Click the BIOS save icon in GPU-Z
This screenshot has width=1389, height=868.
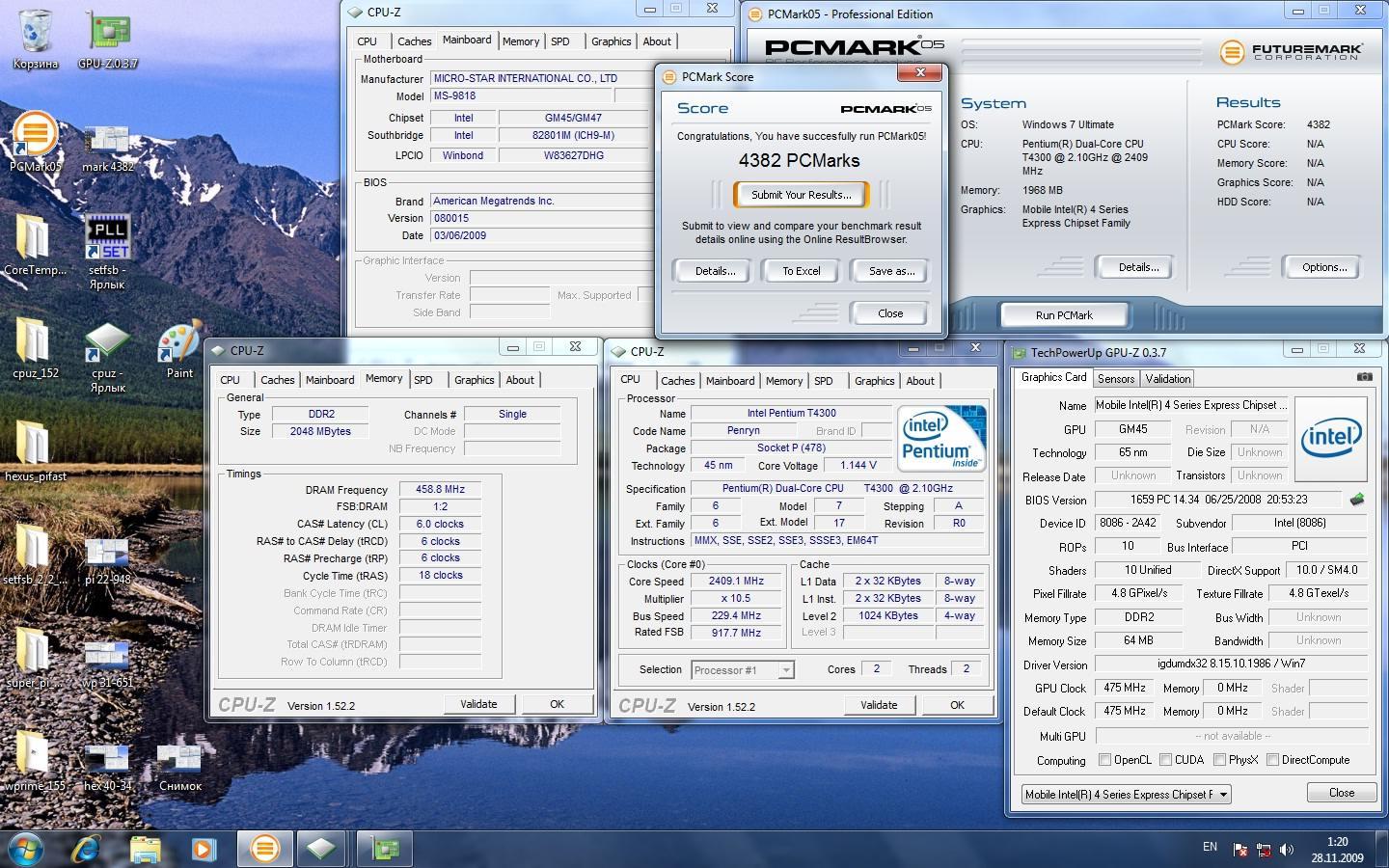click(x=1357, y=500)
